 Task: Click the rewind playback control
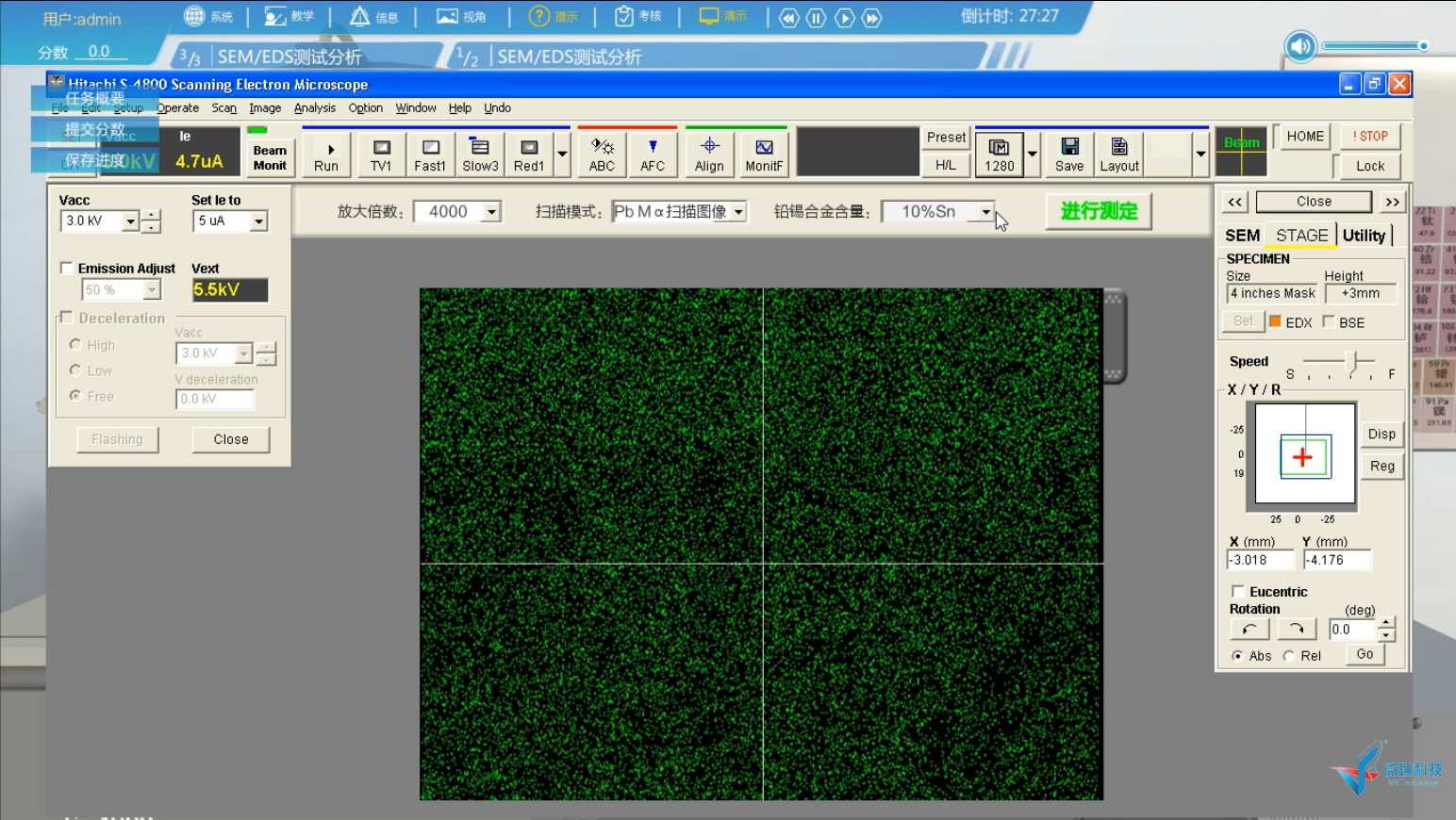coord(789,18)
